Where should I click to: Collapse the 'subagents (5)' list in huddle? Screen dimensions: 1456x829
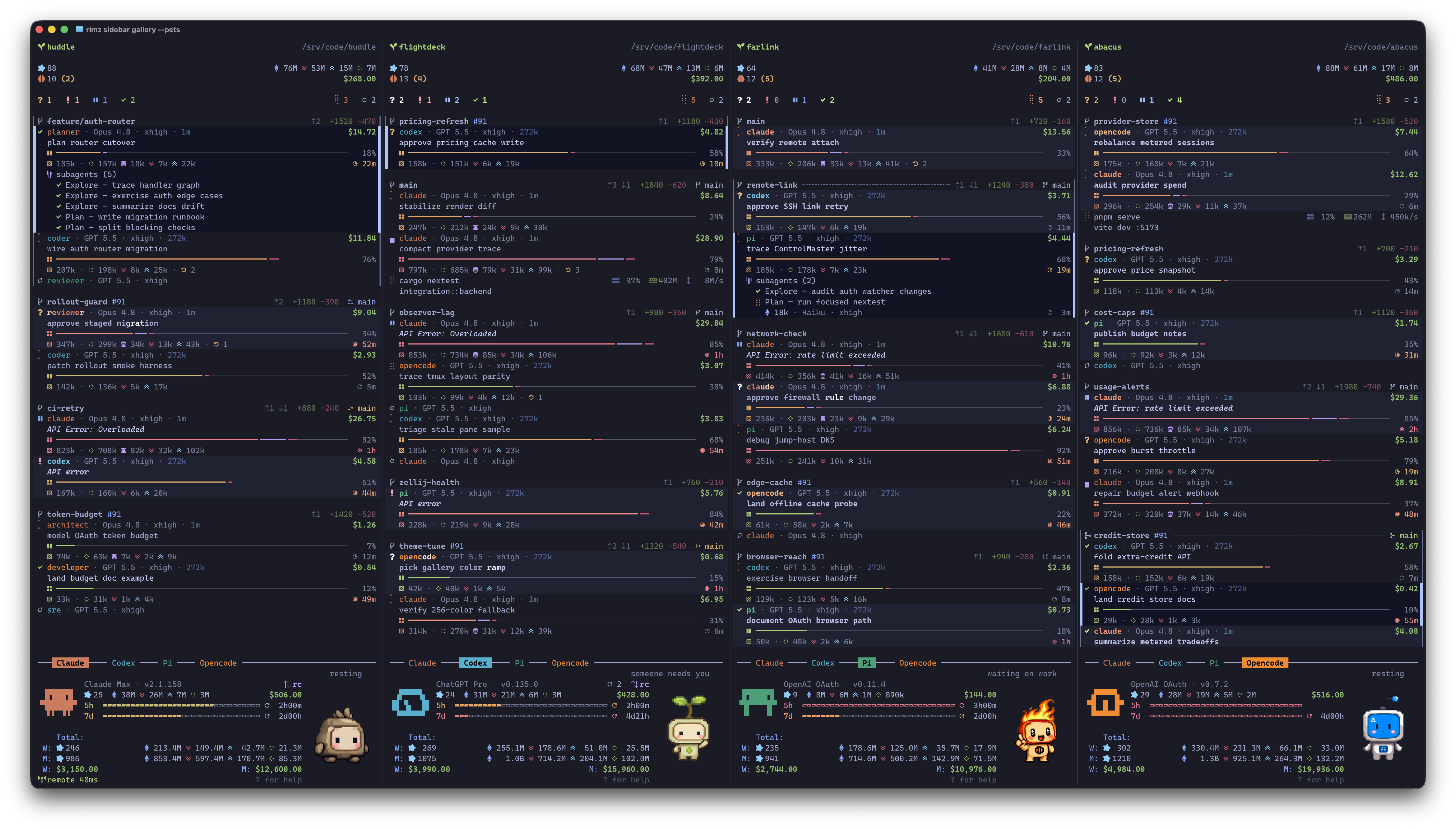(x=81, y=174)
